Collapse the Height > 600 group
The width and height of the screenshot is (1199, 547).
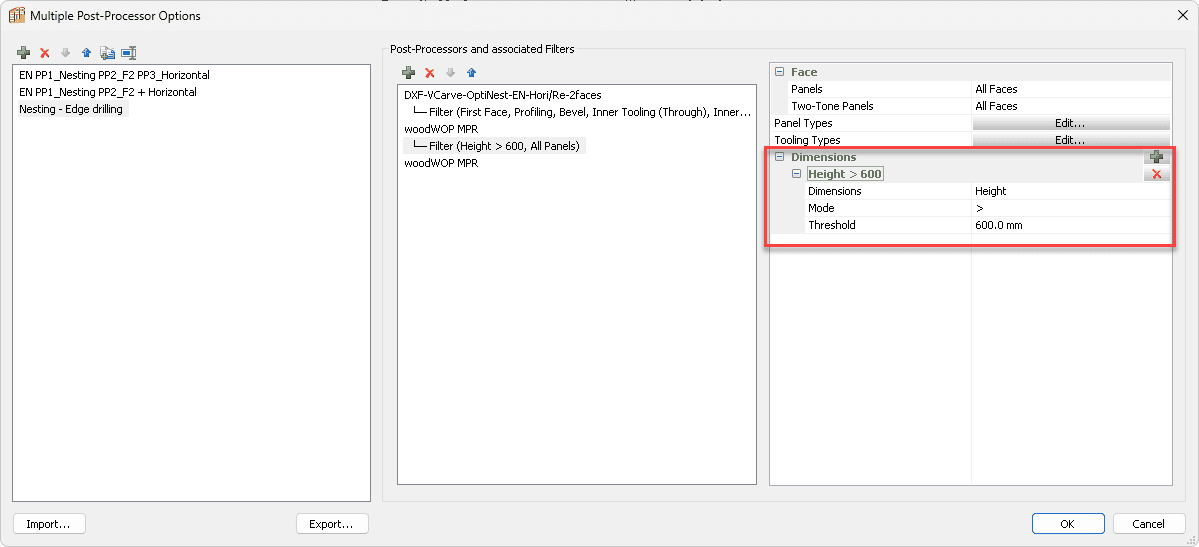pos(796,174)
